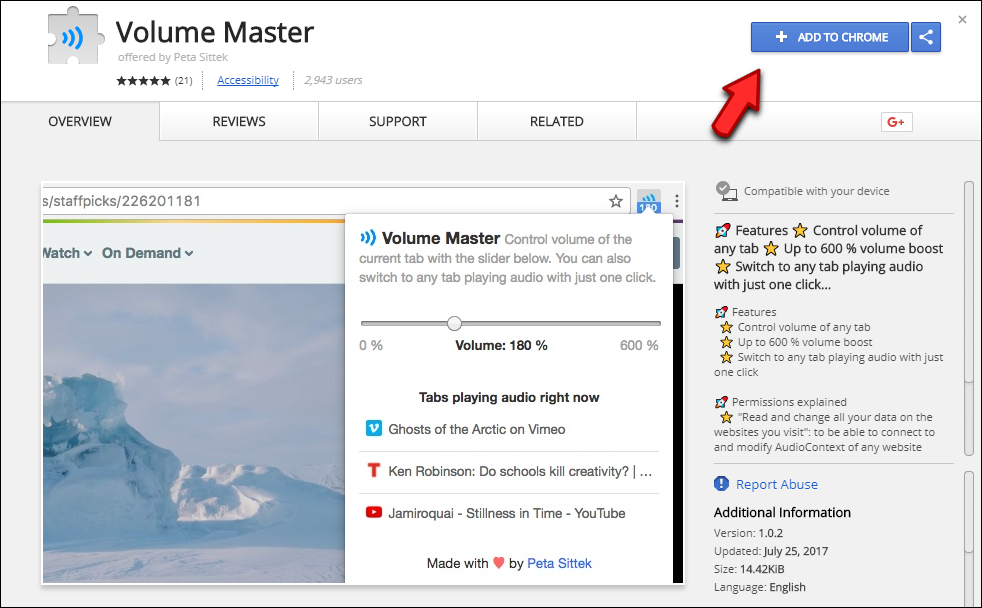The width and height of the screenshot is (982, 608).
Task: Click the Report Abuse exclamation icon
Action: [721, 483]
